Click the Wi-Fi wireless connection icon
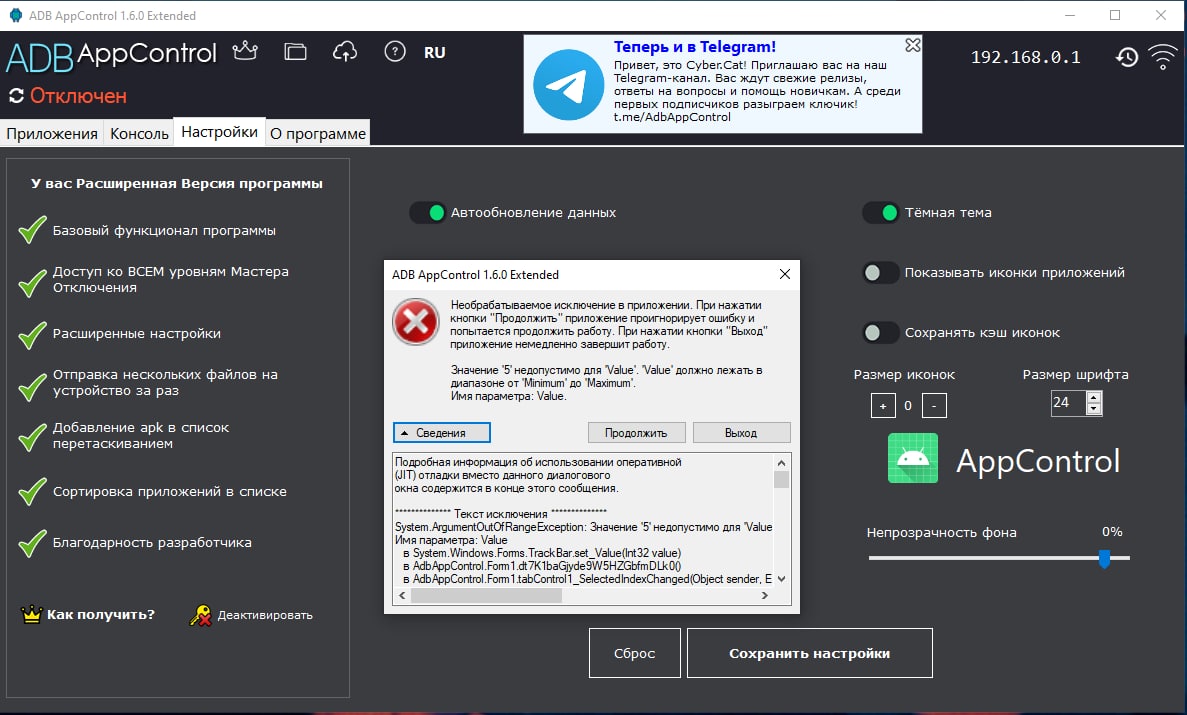 pos(1163,57)
